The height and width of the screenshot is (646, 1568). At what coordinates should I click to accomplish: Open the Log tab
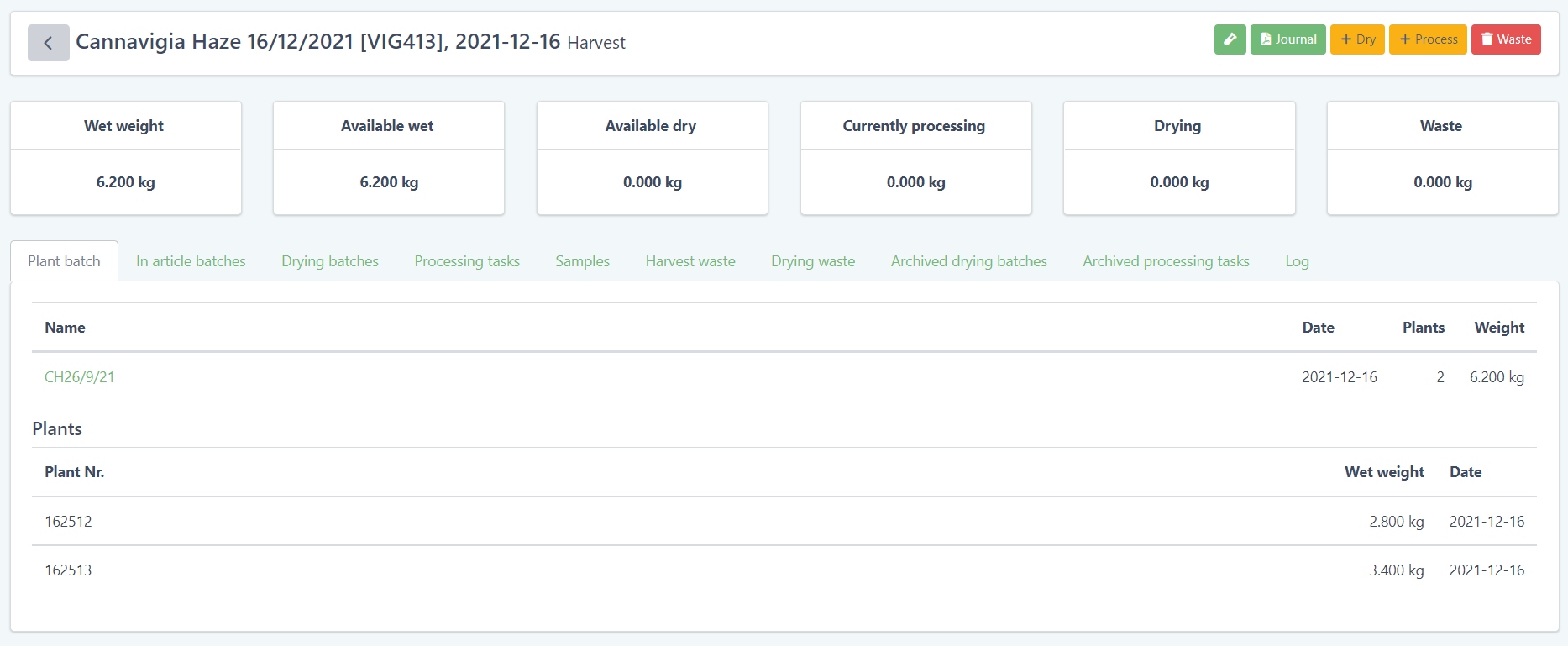tap(1296, 261)
